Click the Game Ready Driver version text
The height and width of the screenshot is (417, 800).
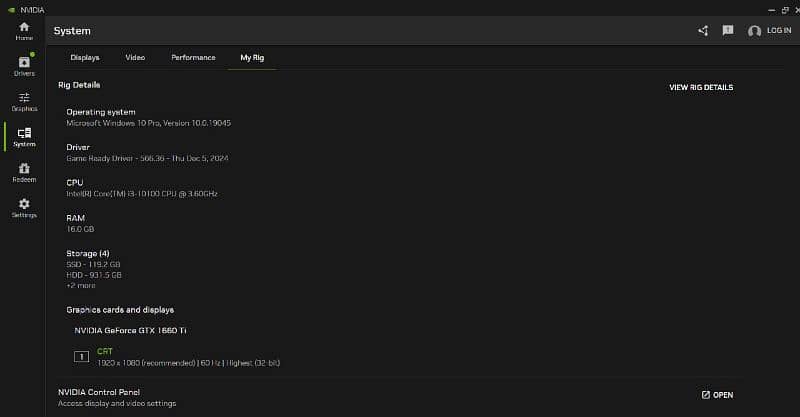[147, 158]
